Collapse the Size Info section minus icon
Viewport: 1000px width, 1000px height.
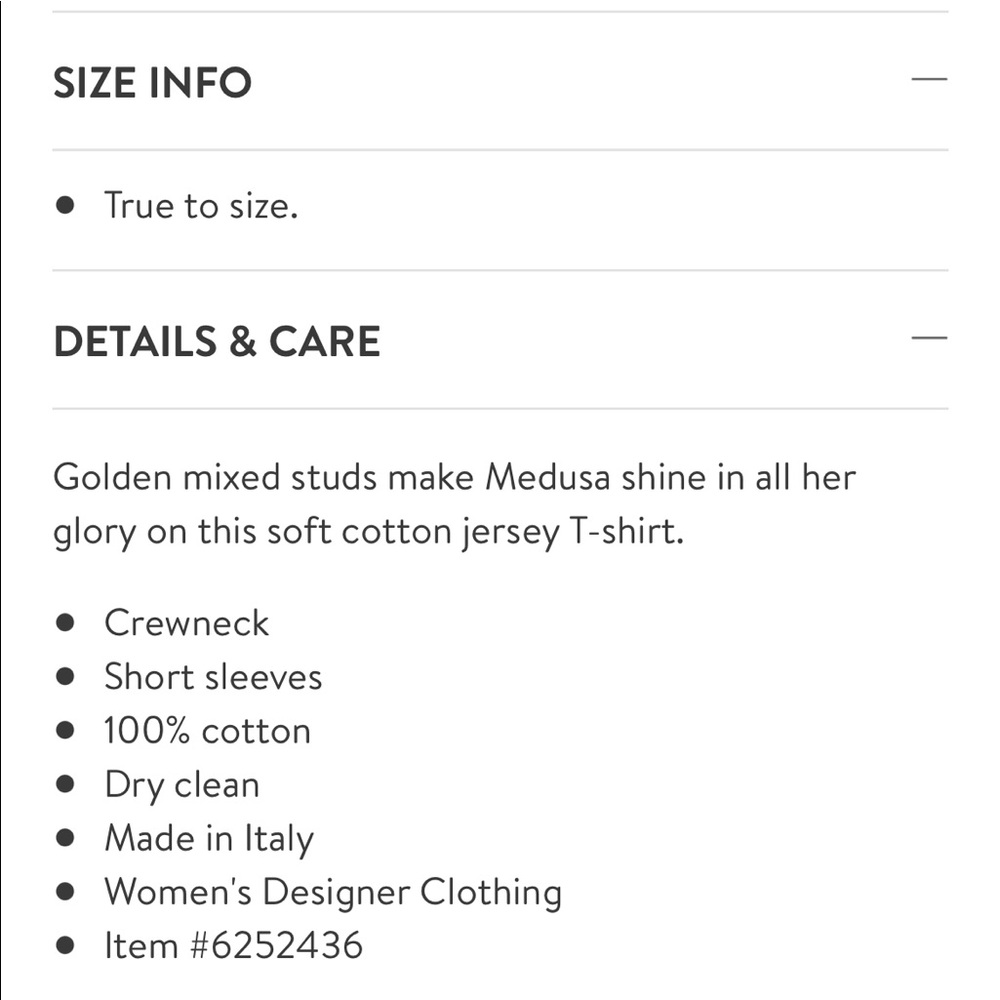pyautogui.click(x=929, y=79)
